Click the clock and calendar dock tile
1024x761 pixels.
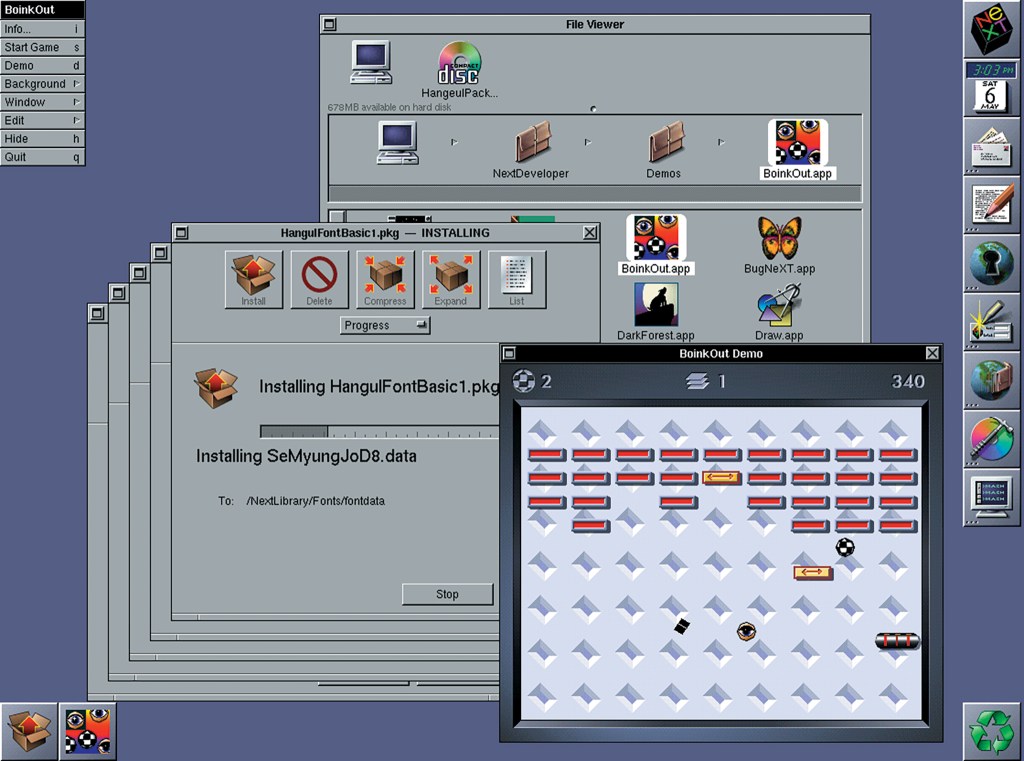coord(991,88)
